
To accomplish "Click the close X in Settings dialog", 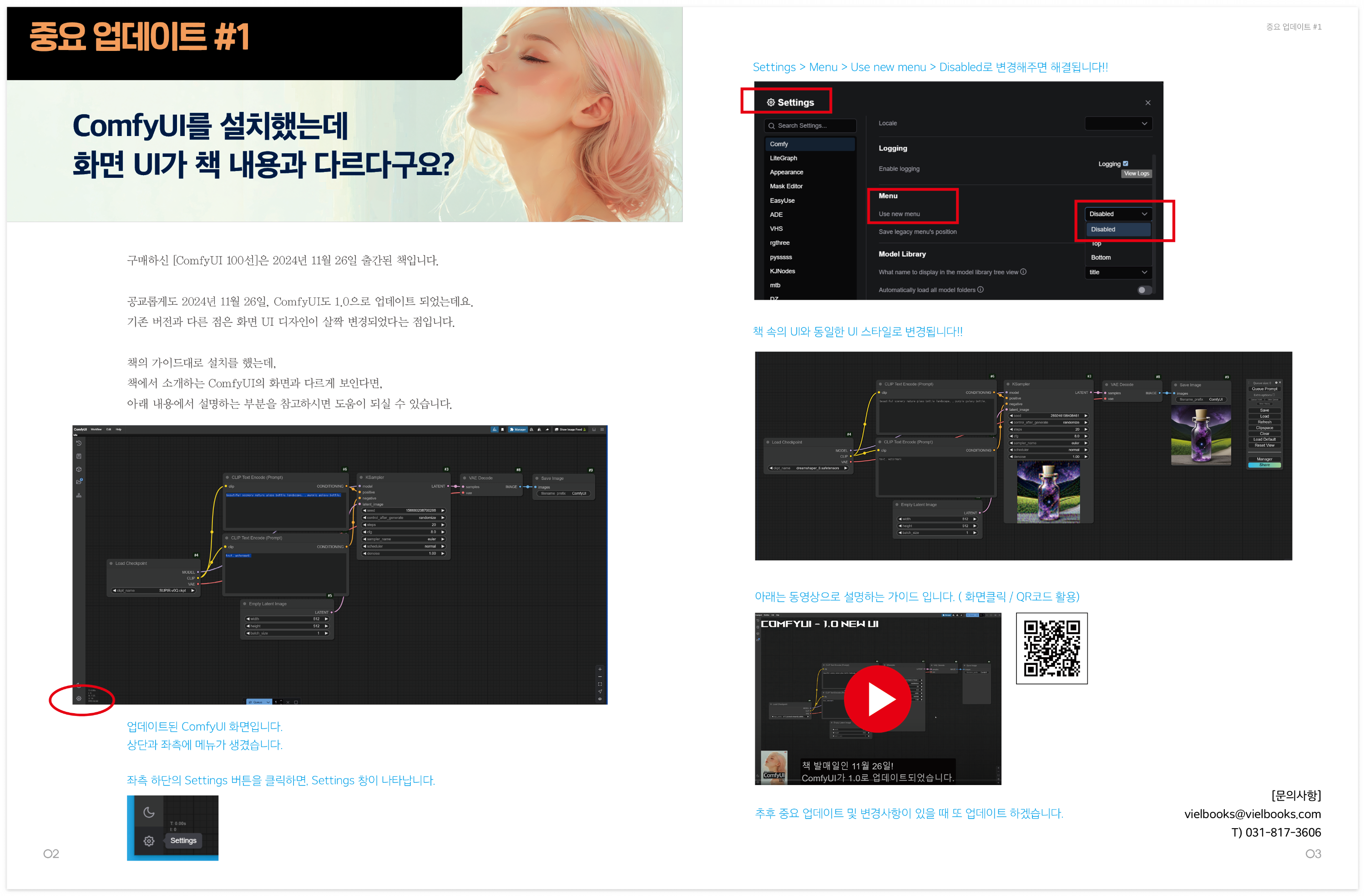I will click(x=1148, y=103).
